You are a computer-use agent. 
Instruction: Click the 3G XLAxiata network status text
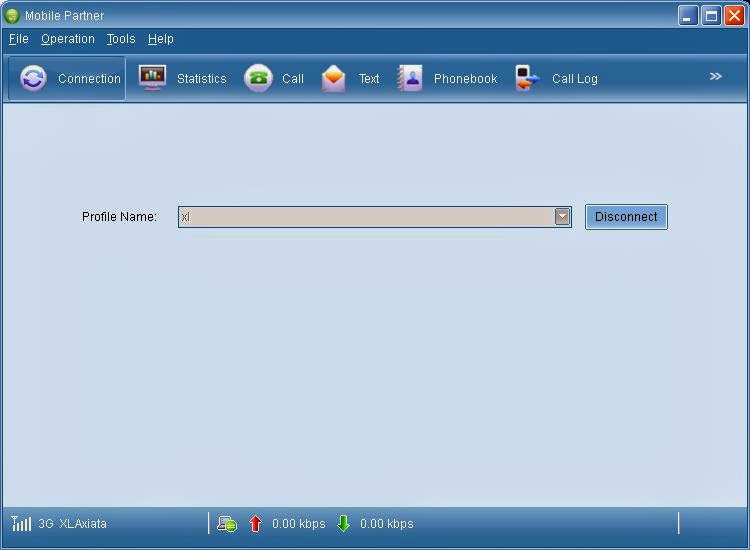coord(72,524)
